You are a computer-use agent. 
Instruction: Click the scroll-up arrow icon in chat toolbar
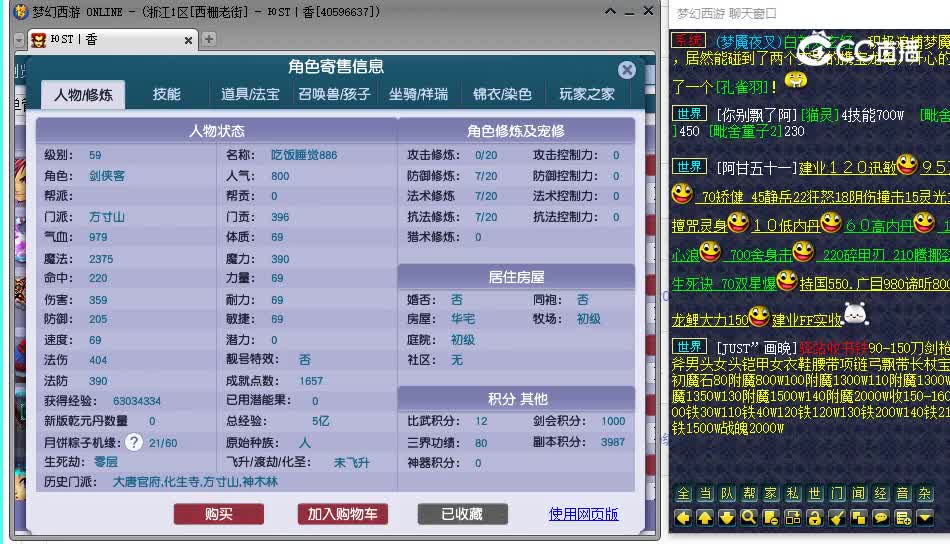click(x=705, y=518)
